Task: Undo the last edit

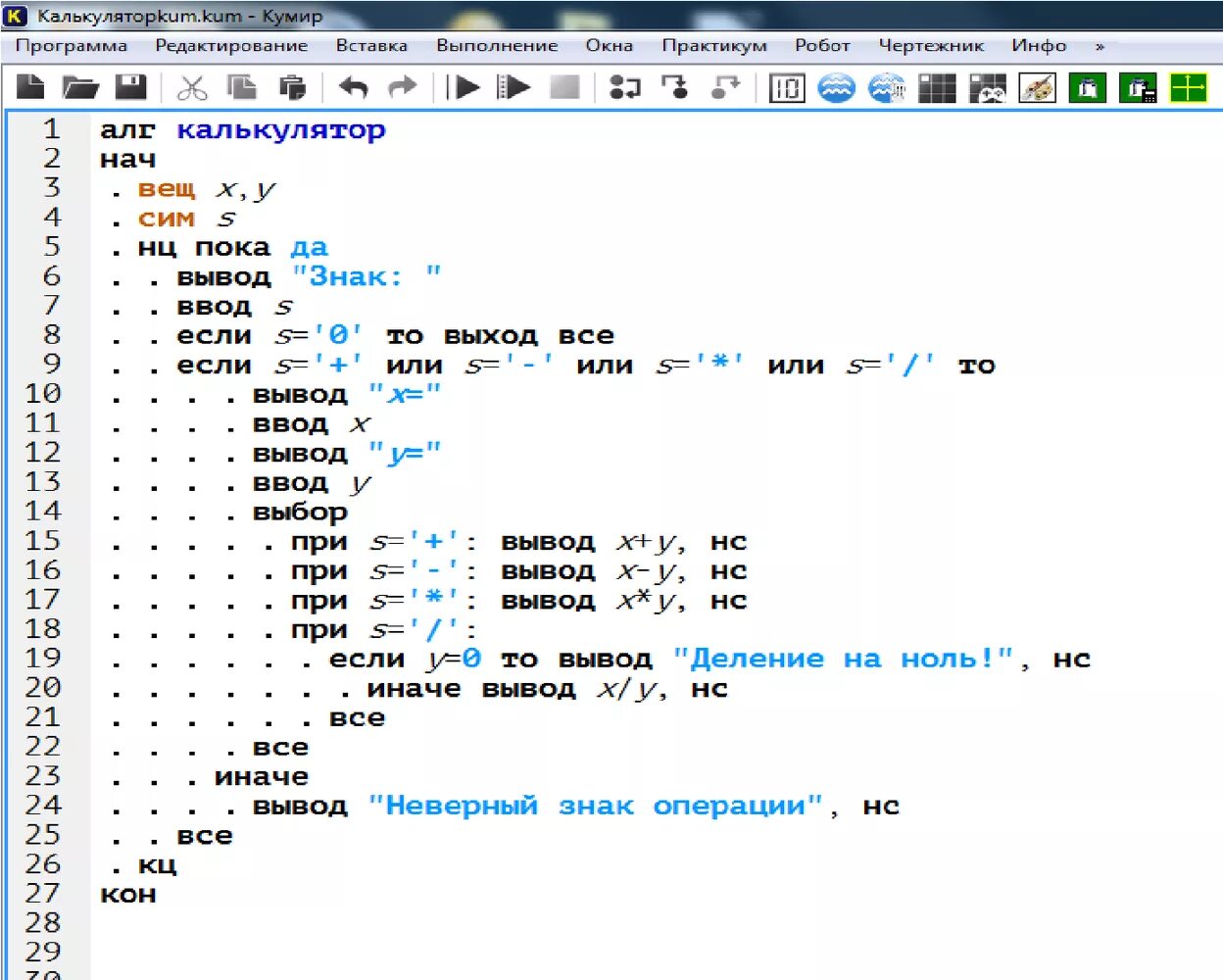Action: tap(353, 88)
